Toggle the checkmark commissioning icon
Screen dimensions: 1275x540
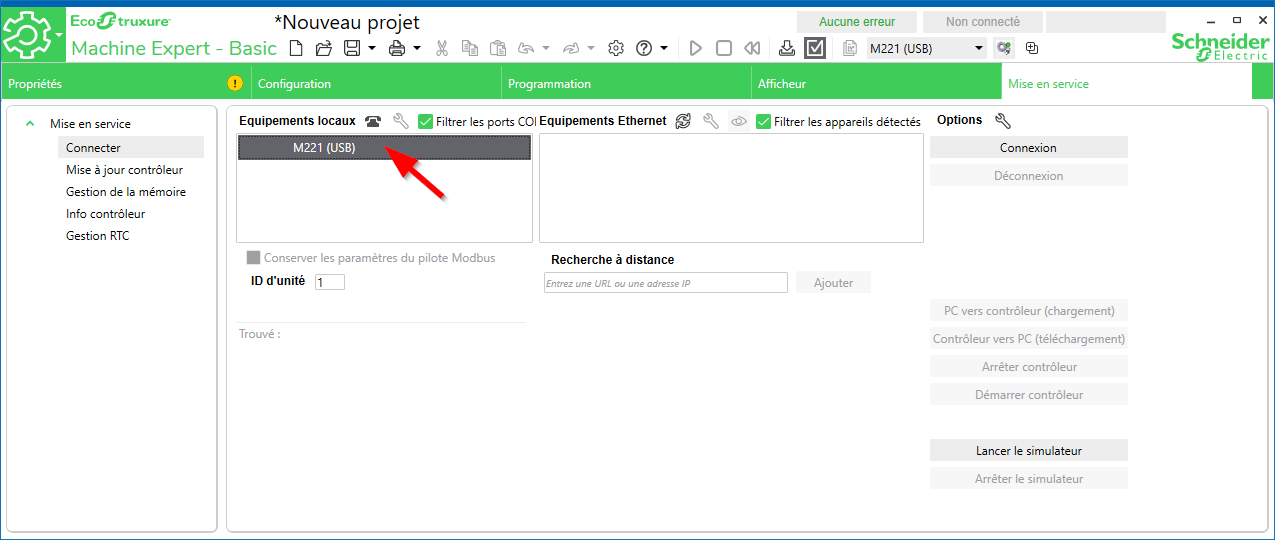(815, 48)
